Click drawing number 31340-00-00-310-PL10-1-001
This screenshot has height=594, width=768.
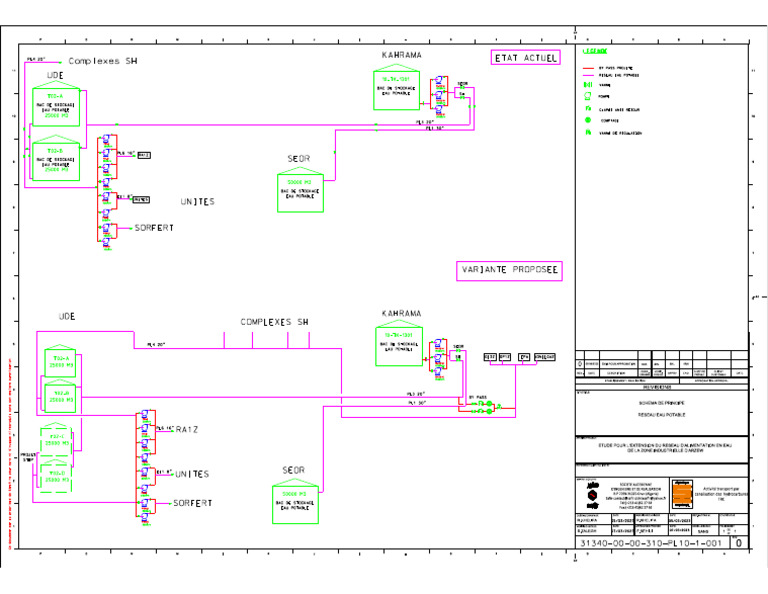651,543
